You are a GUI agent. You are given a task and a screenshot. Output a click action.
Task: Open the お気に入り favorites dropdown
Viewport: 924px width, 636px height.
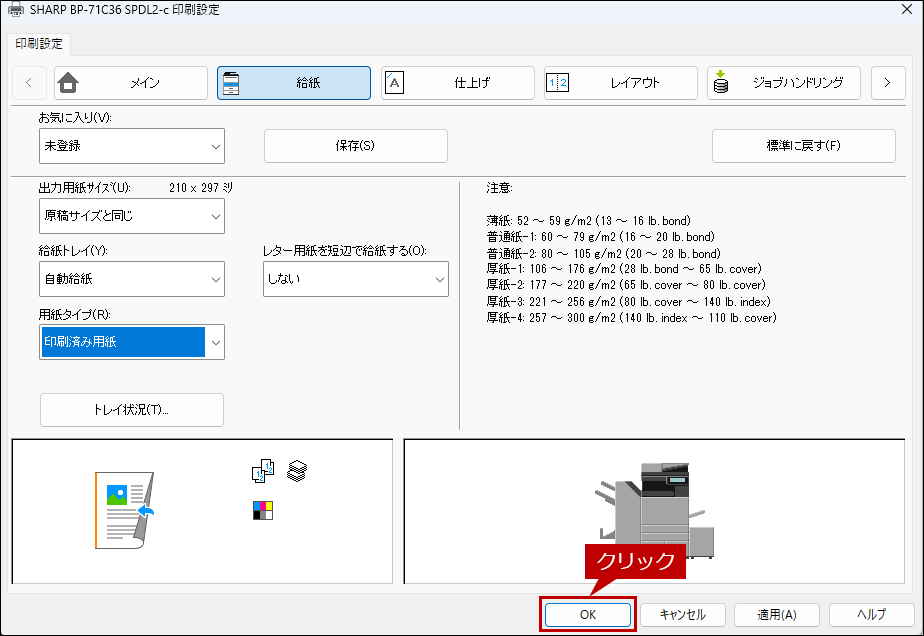tap(130, 146)
